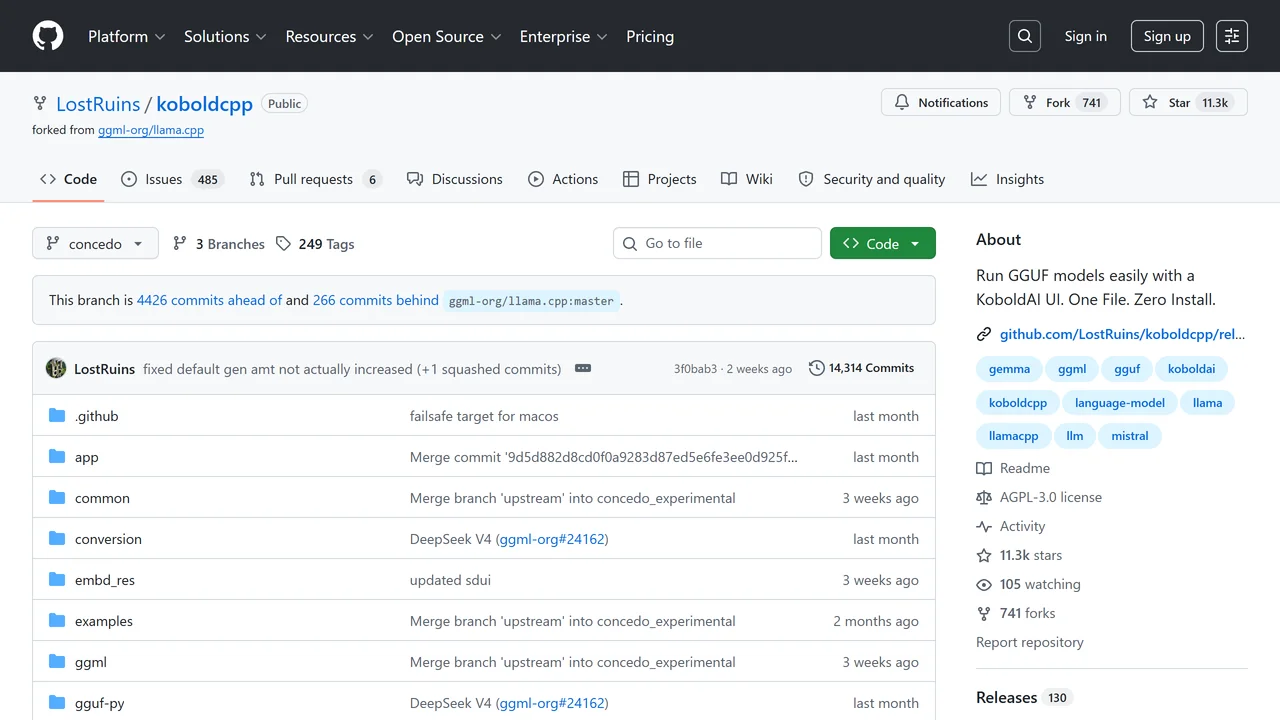Open the Security and quality tab
Viewport: 1280px width, 720px height.
click(872, 179)
